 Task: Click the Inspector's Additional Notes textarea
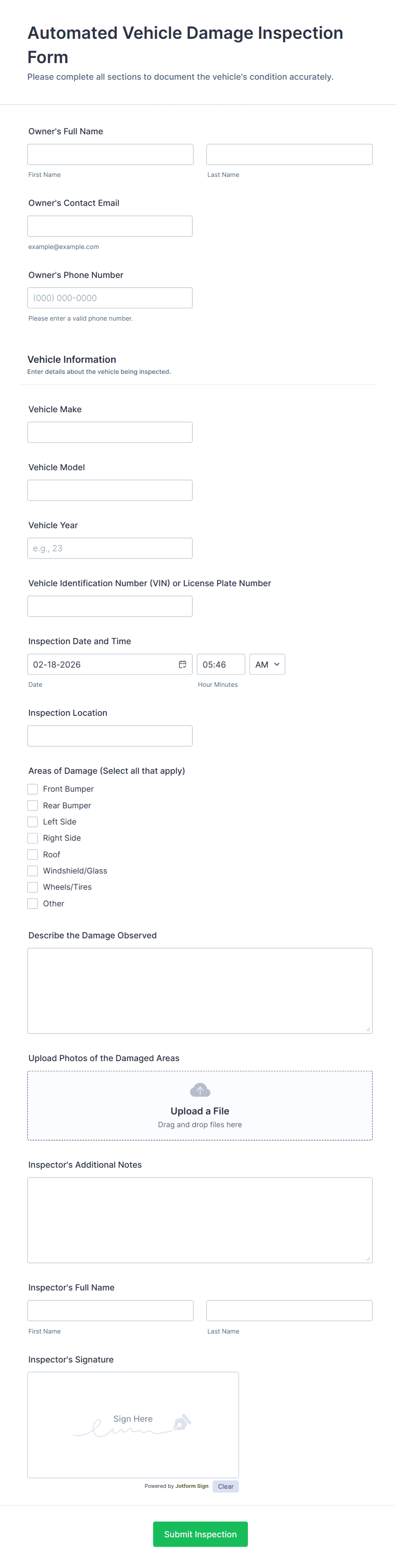pyautogui.click(x=200, y=1220)
